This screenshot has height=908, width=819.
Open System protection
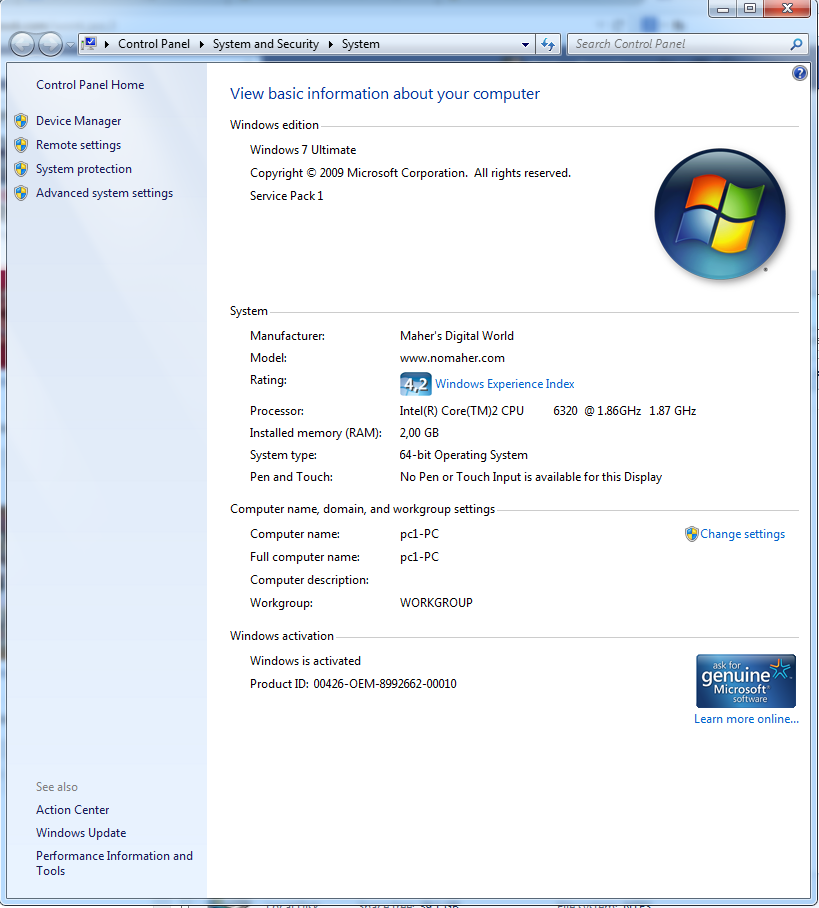pos(84,169)
